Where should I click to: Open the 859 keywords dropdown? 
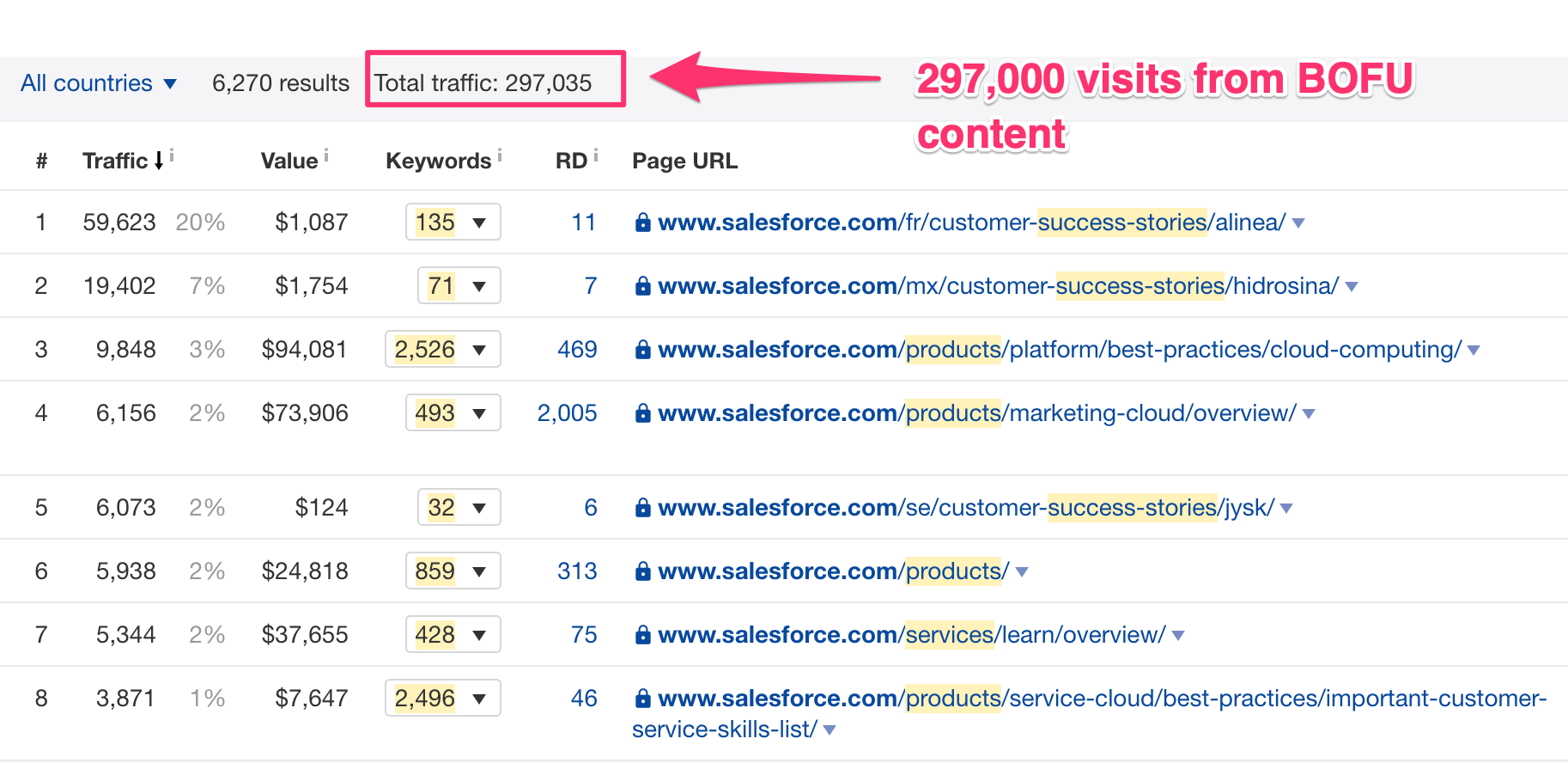pyautogui.click(x=453, y=571)
